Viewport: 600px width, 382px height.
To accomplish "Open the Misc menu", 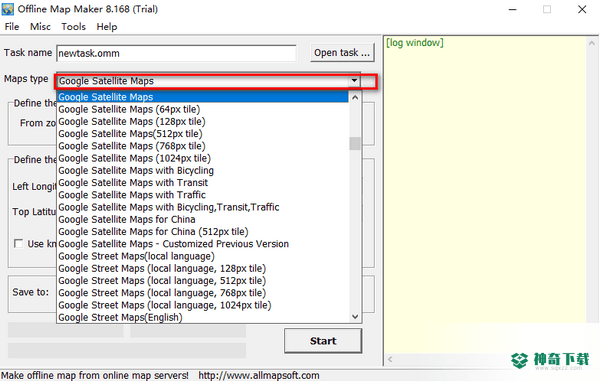I will pyautogui.click(x=40, y=27).
